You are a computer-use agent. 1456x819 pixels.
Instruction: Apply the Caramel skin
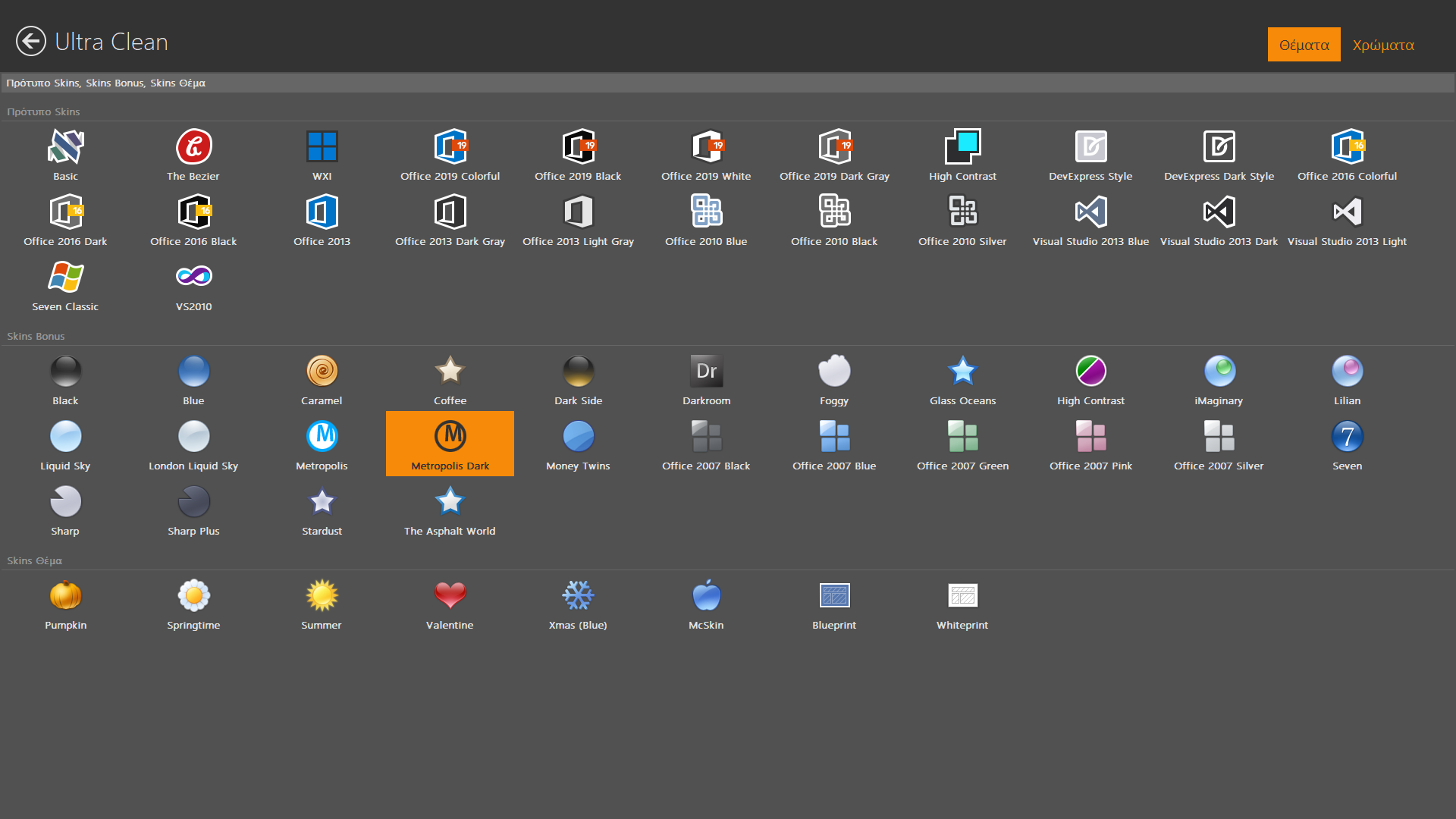322,372
